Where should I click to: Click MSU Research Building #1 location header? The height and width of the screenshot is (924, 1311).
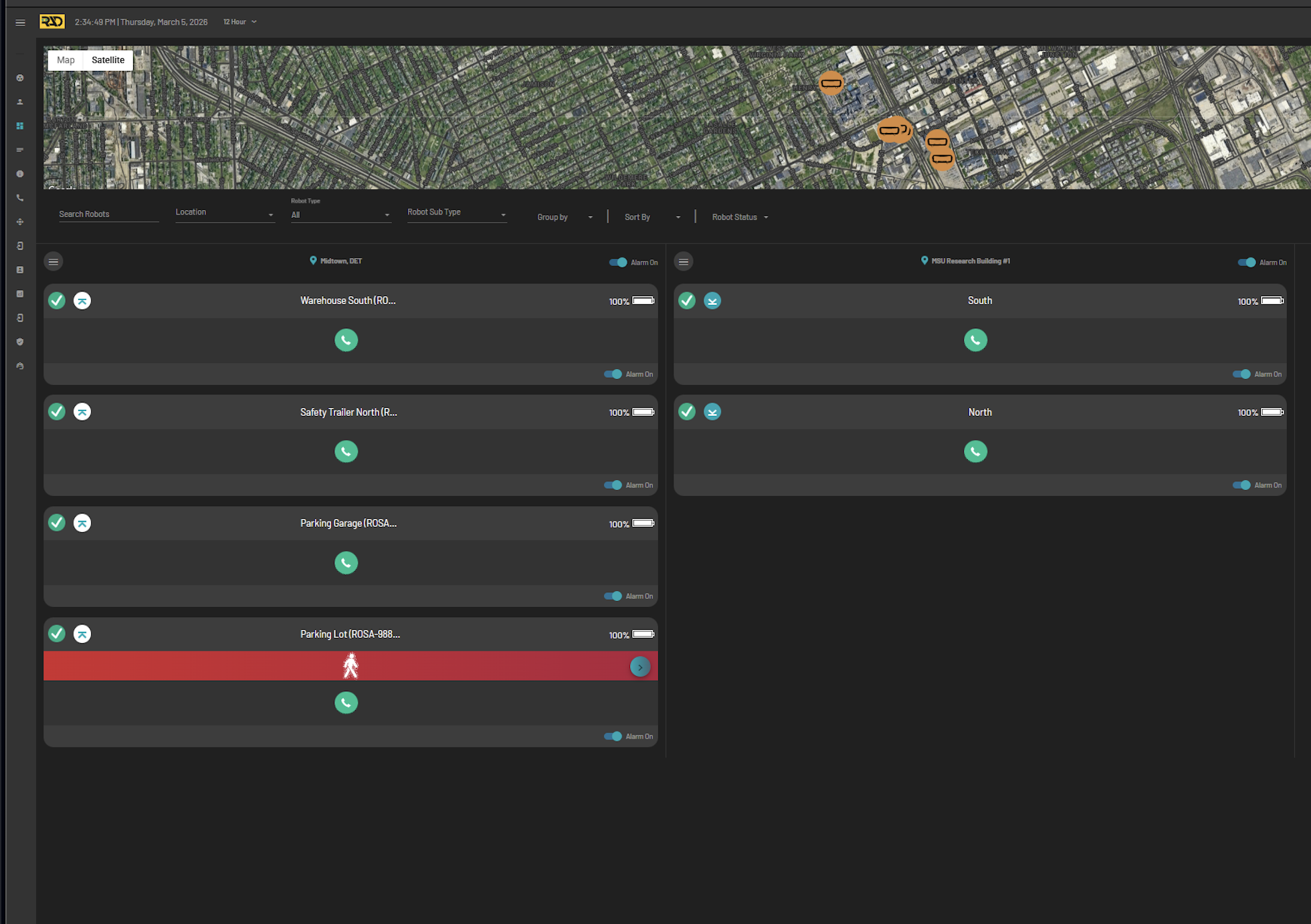click(x=965, y=261)
